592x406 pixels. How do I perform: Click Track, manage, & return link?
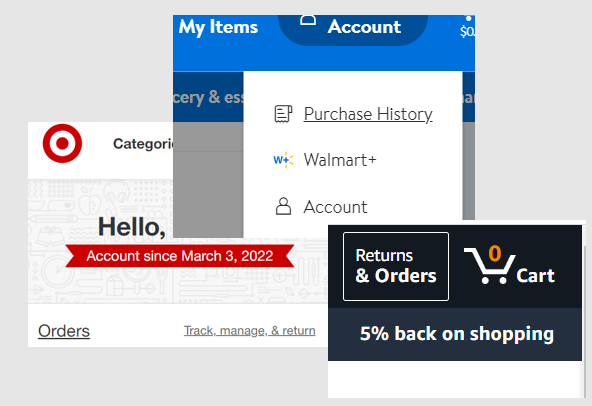point(250,330)
